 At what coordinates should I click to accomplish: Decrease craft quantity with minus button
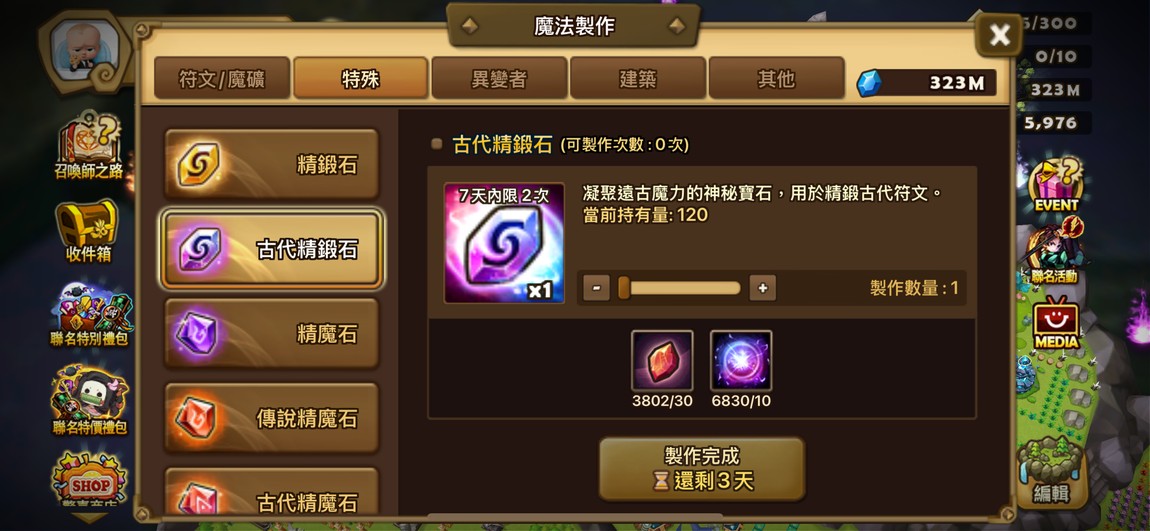point(596,288)
